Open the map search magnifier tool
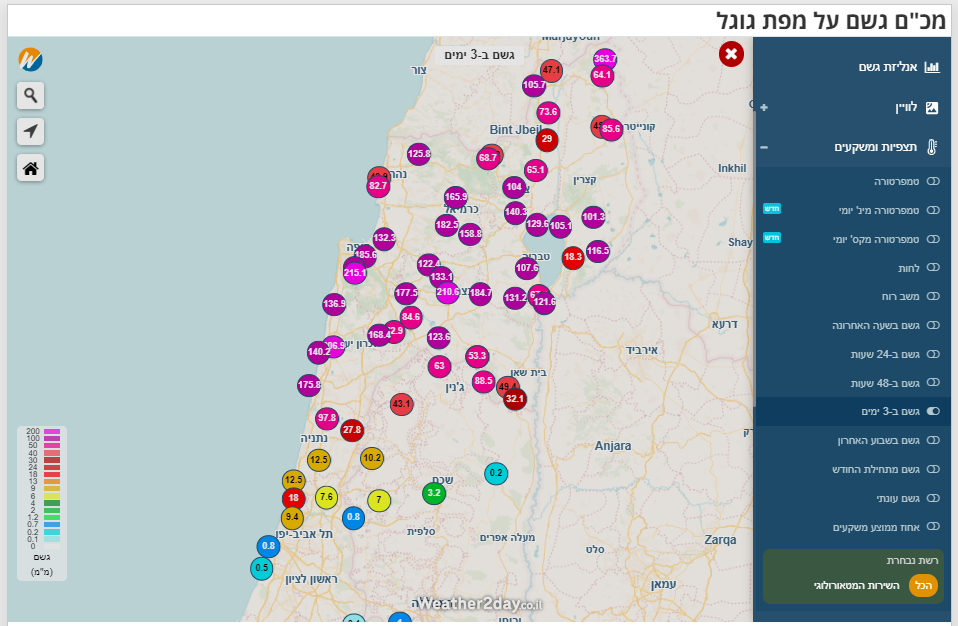This screenshot has width=958, height=626. pyautogui.click(x=30, y=95)
